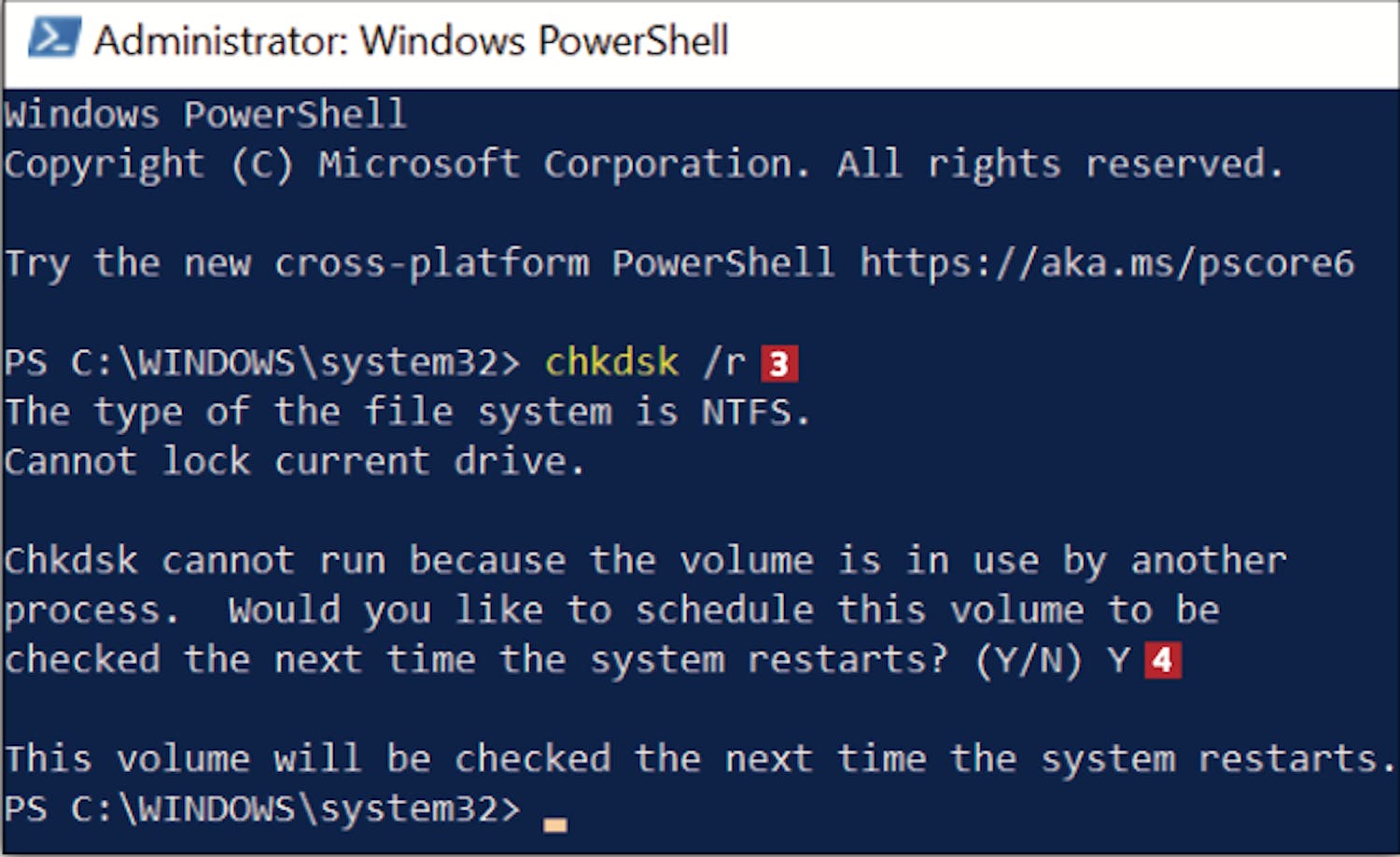Click the 'checked the next time the system restarts?' line
This screenshot has width=1400, height=857.
tap(476, 660)
